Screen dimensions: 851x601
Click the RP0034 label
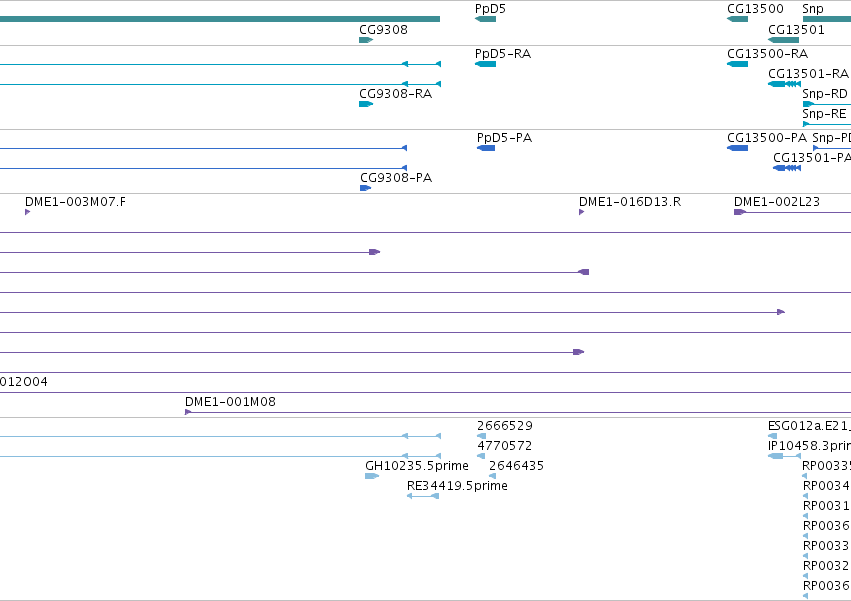825,485
